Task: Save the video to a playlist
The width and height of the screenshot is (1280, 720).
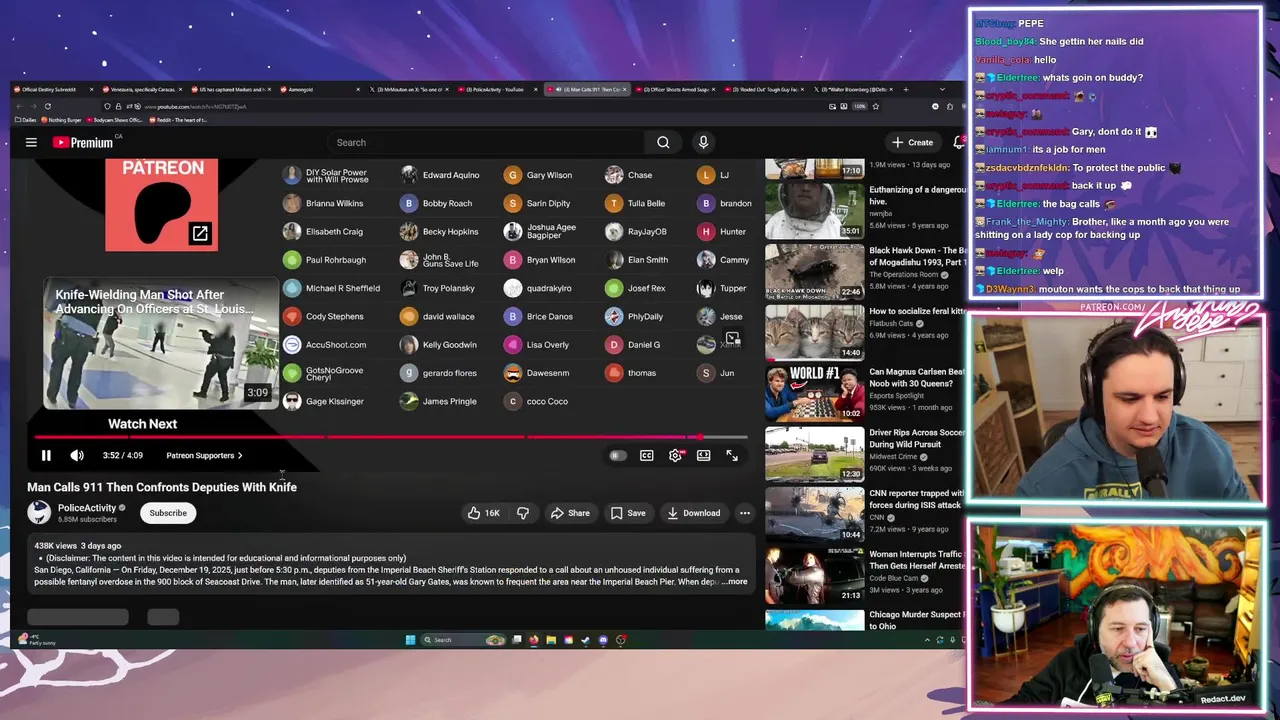Action: click(x=628, y=513)
